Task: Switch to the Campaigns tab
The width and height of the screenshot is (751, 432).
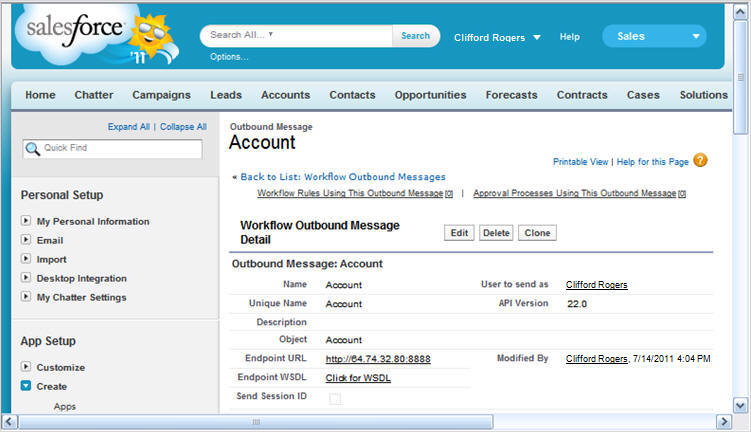Action: click(161, 95)
